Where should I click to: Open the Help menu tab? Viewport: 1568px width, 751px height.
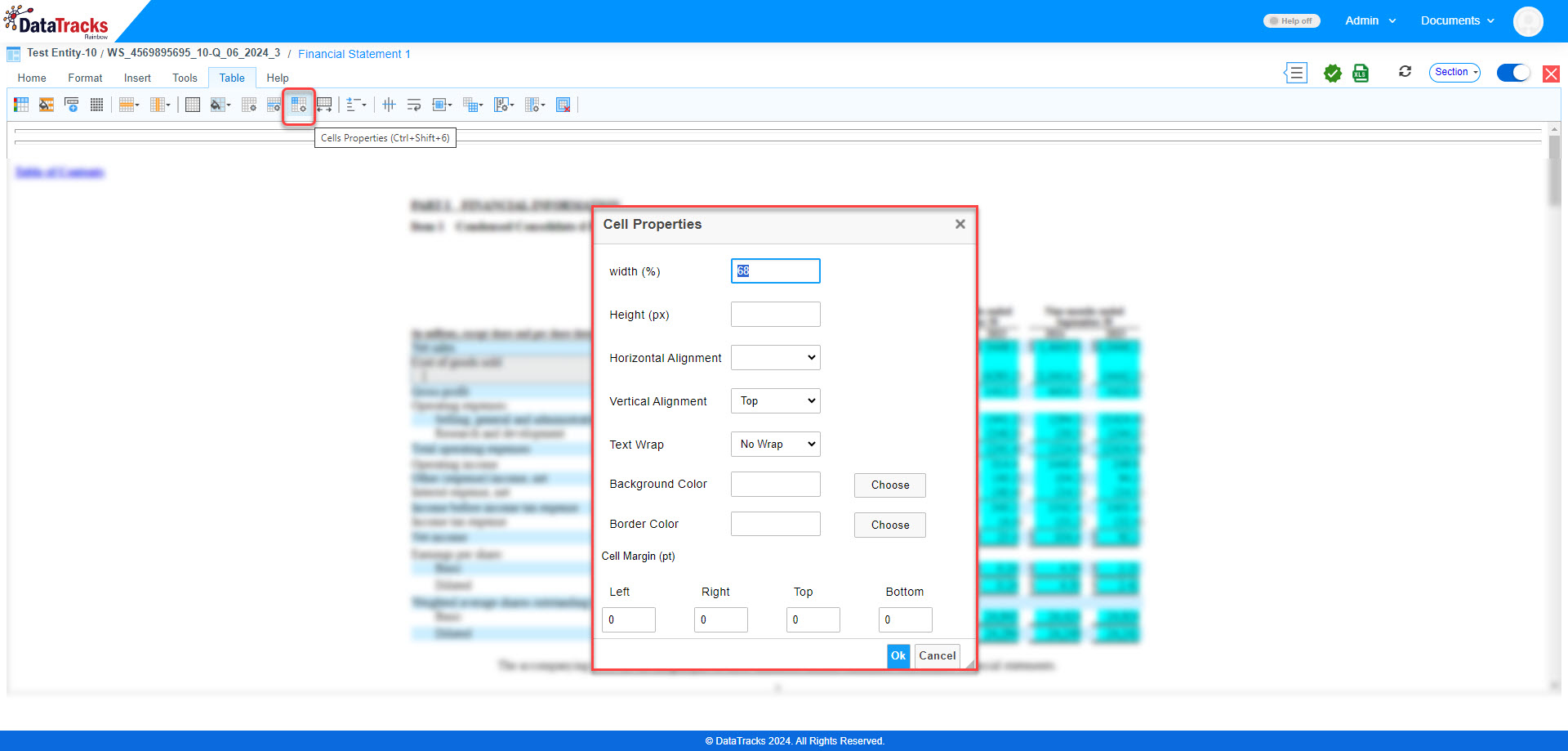coord(278,78)
